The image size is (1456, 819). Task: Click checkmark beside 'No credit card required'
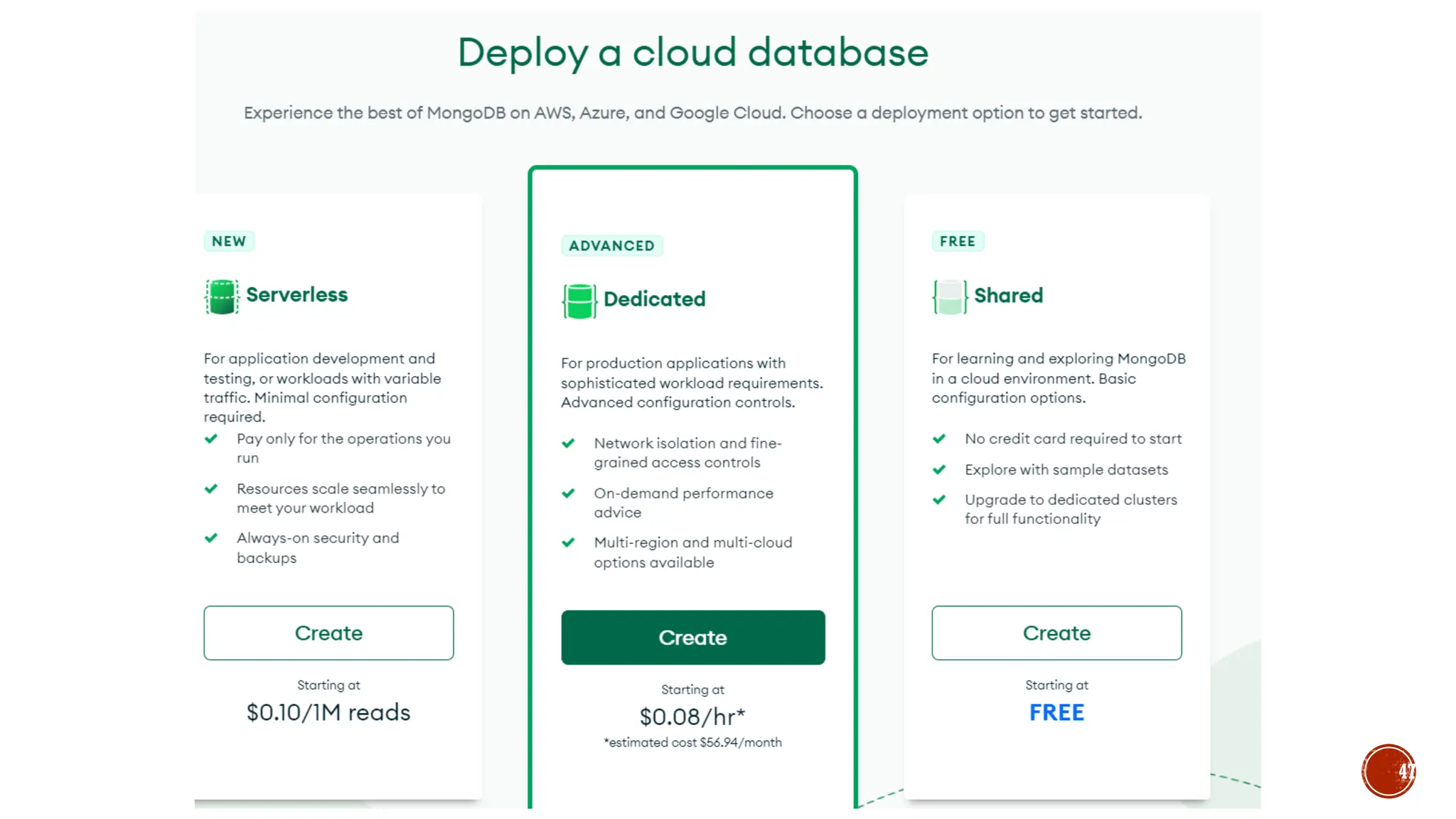click(x=939, y=439)
